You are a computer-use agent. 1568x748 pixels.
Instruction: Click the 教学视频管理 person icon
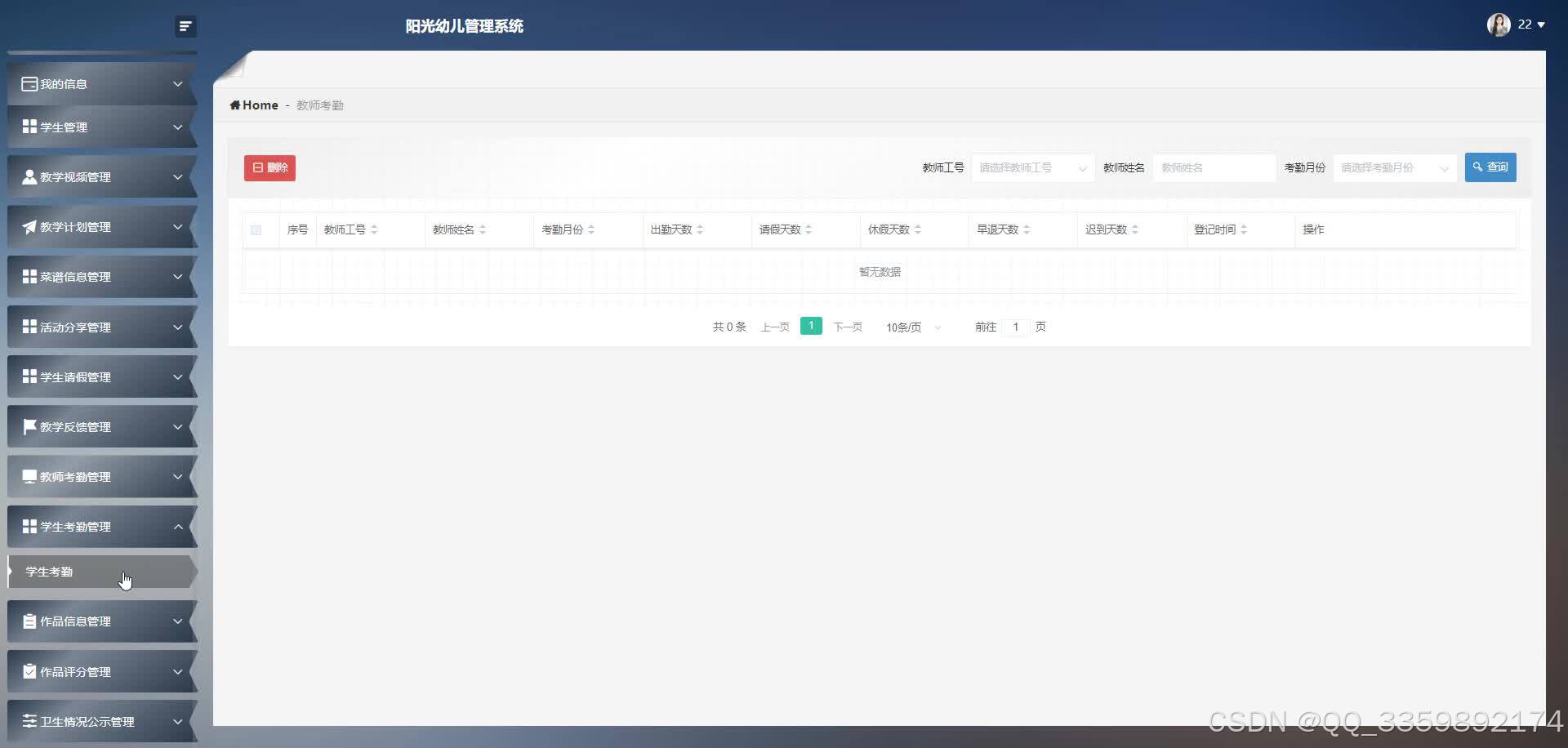pos(28,176)
